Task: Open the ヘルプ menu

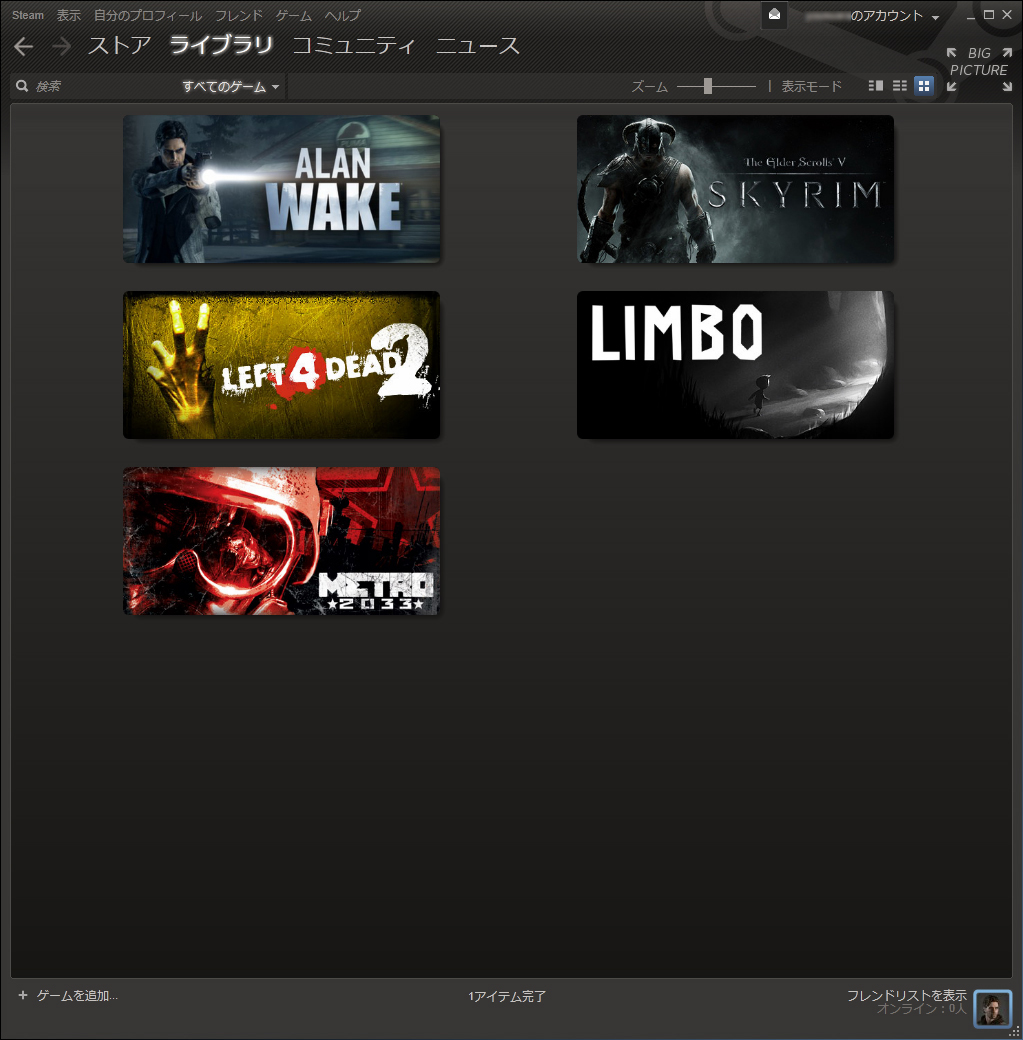Action: tap(343, 15)
